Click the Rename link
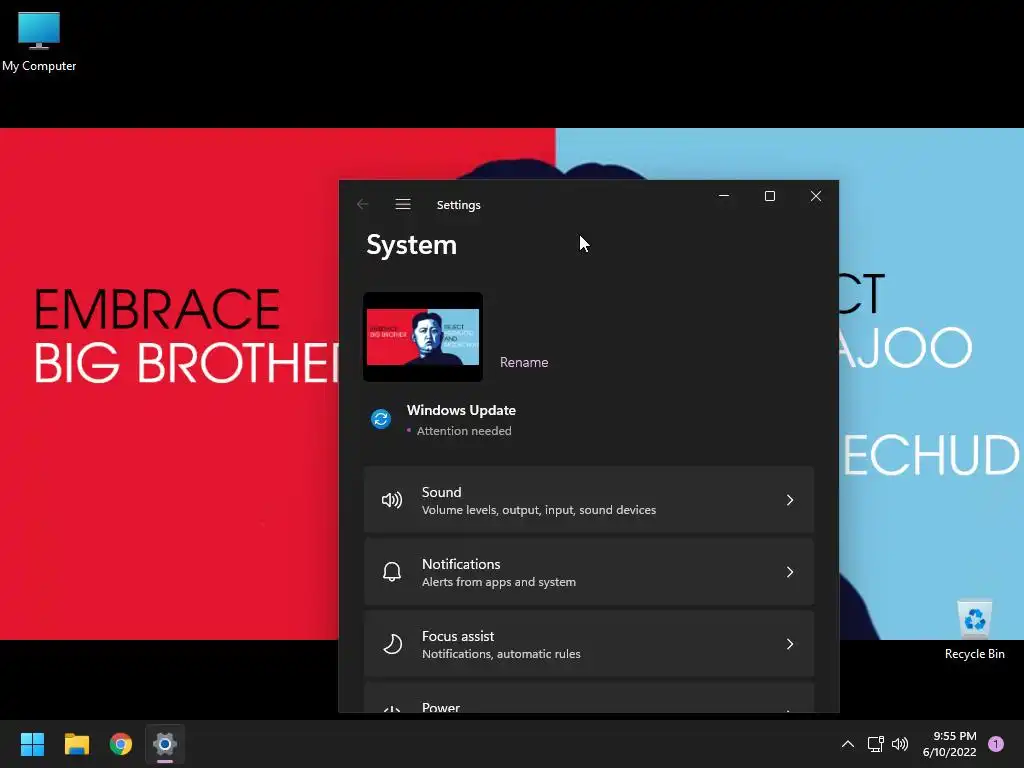The image size is (1024, 768). pyautogui.click(x=524, y=362)
